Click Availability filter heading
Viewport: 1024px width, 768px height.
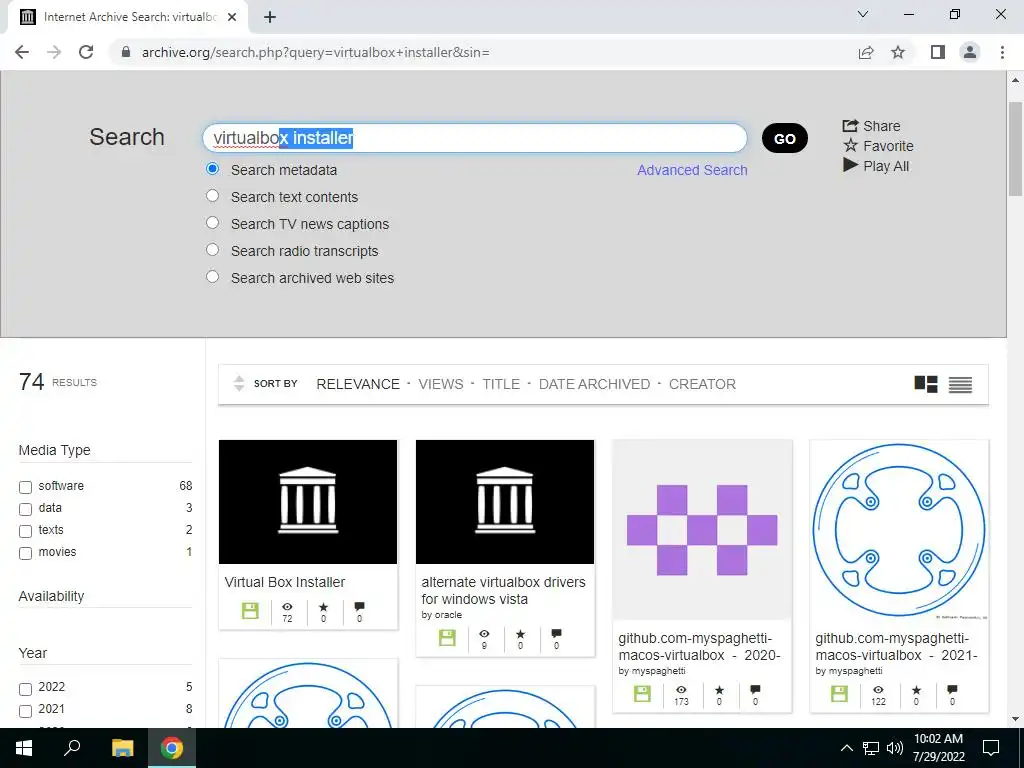pos(51,596)
